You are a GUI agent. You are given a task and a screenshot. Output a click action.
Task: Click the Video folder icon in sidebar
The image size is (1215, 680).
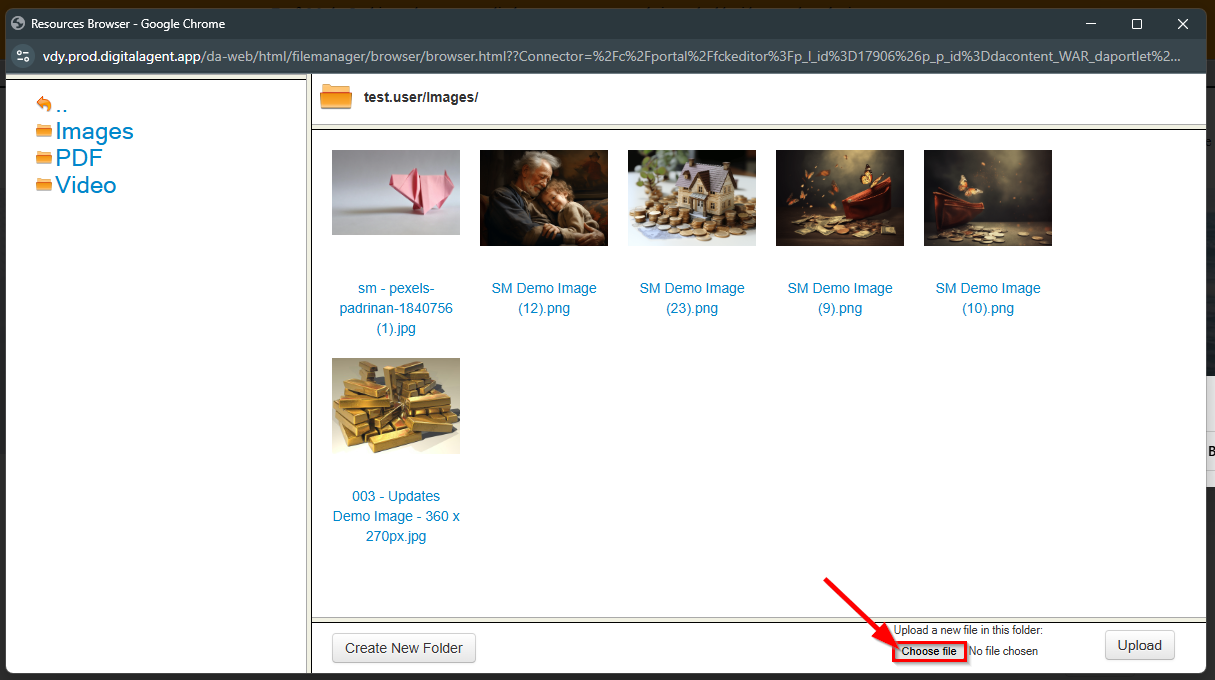tap(43, 185)
